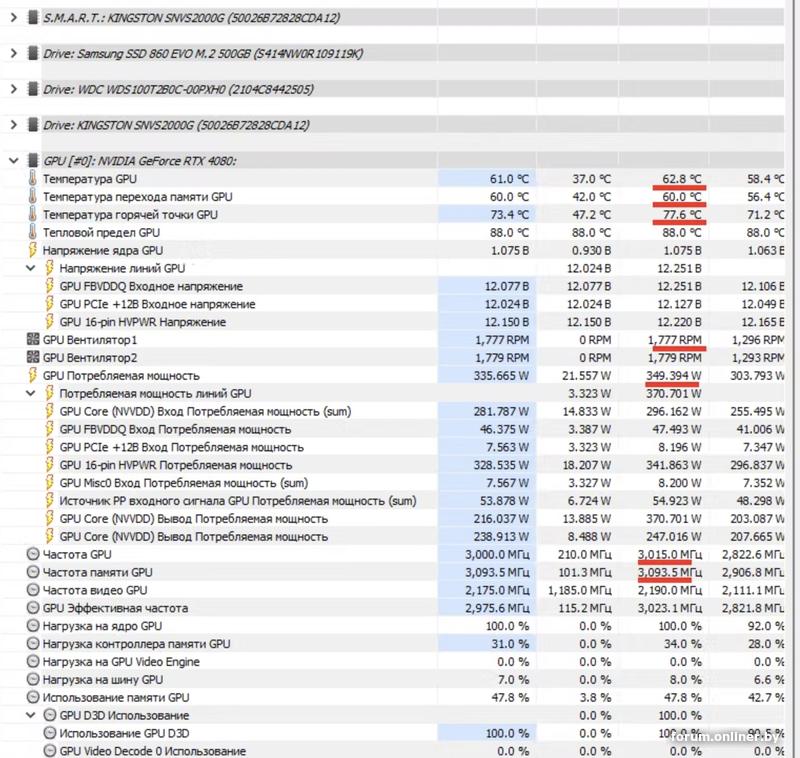The image size is (800, 758).
Task: Click lightning icon of GPU Потребляемая мощность
Action: 33,375
